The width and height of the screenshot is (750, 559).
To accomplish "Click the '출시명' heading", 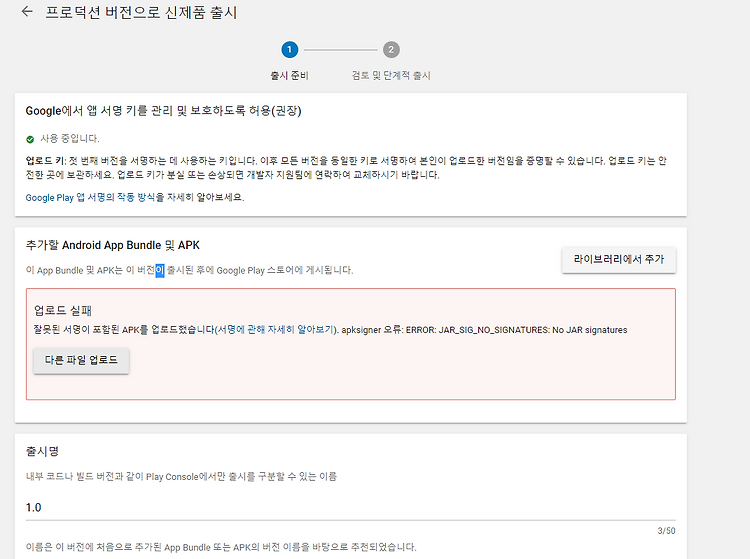I will [42, 451].
